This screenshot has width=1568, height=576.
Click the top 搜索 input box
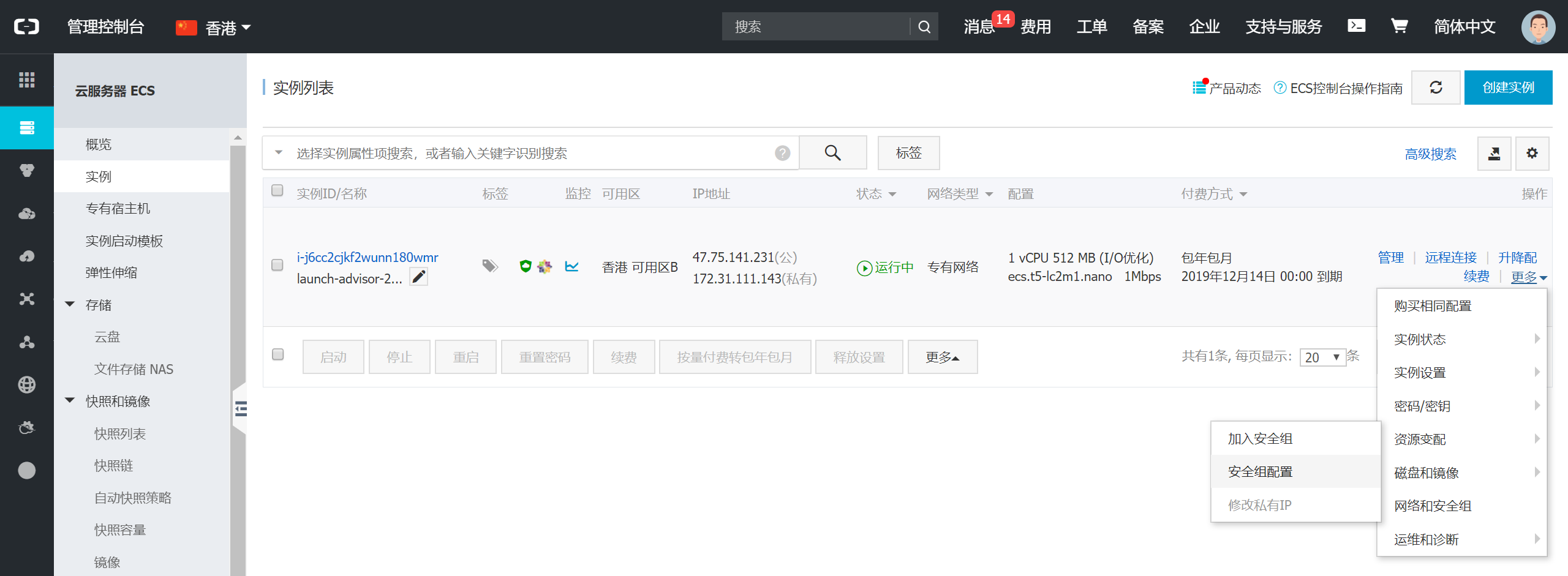(x=816, y=26)
